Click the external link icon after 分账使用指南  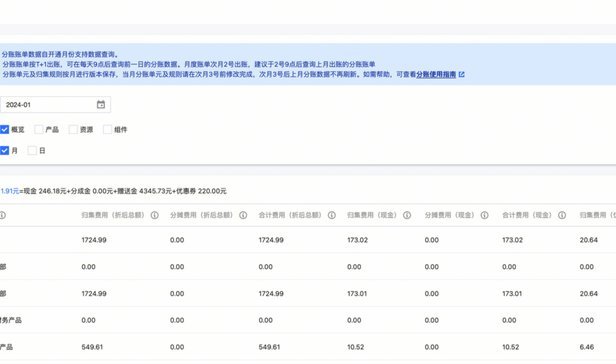click(x=462, y=74)
